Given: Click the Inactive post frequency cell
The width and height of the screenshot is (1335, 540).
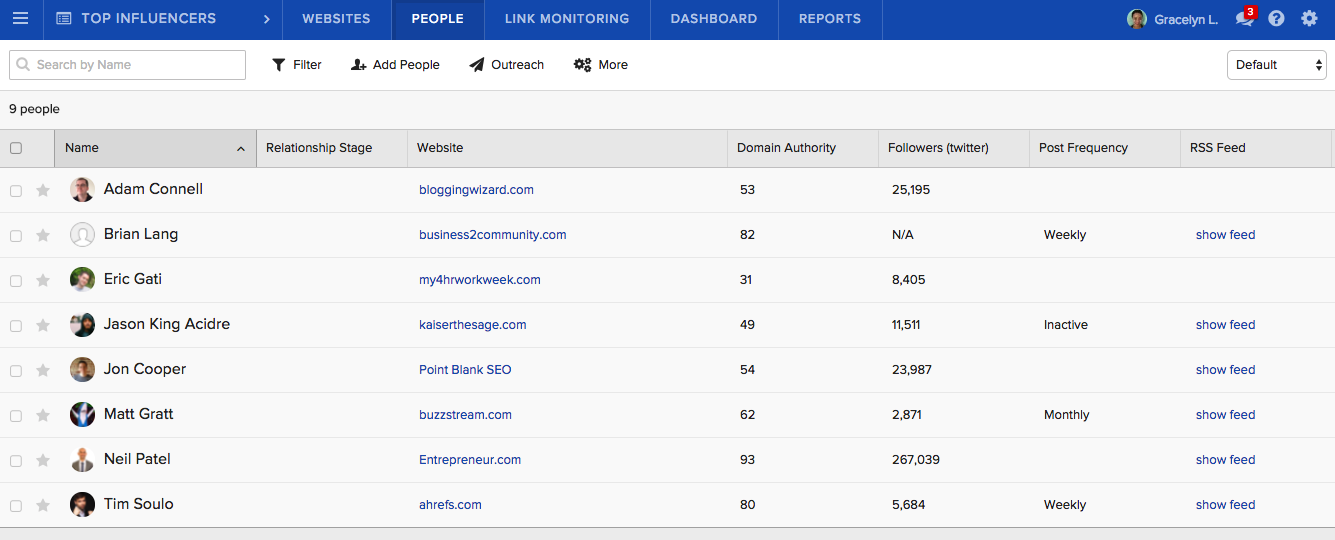Looking at the screenshot, I should point(1066,325).
